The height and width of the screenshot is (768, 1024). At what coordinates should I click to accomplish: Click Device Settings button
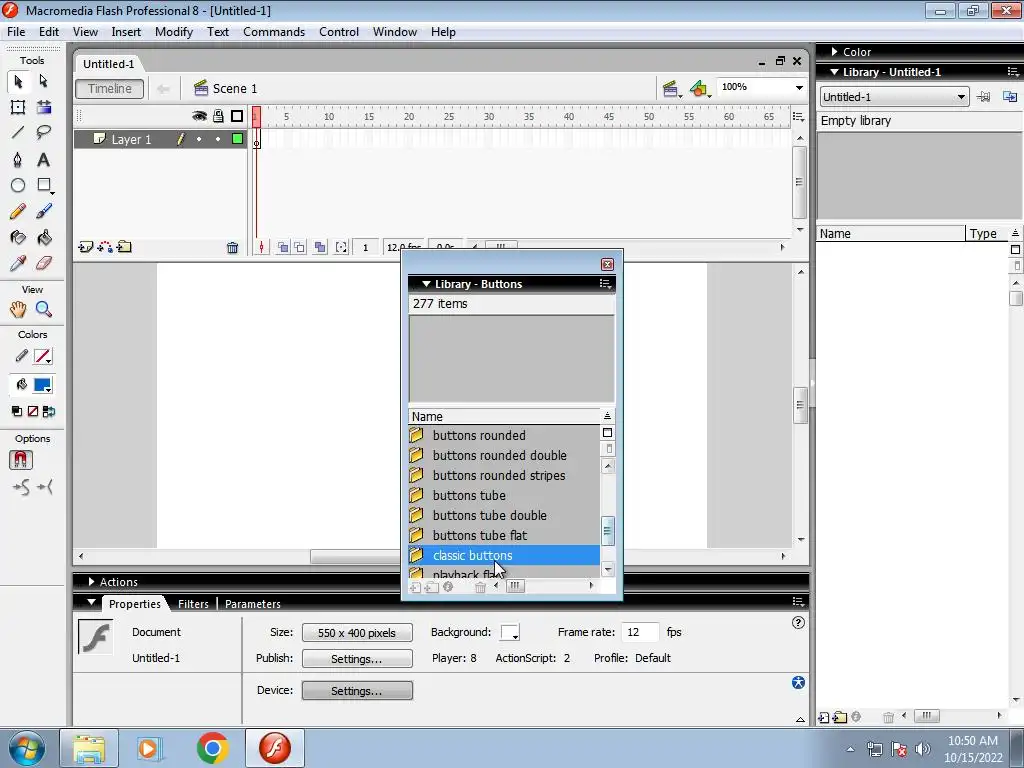pos(357,690)
